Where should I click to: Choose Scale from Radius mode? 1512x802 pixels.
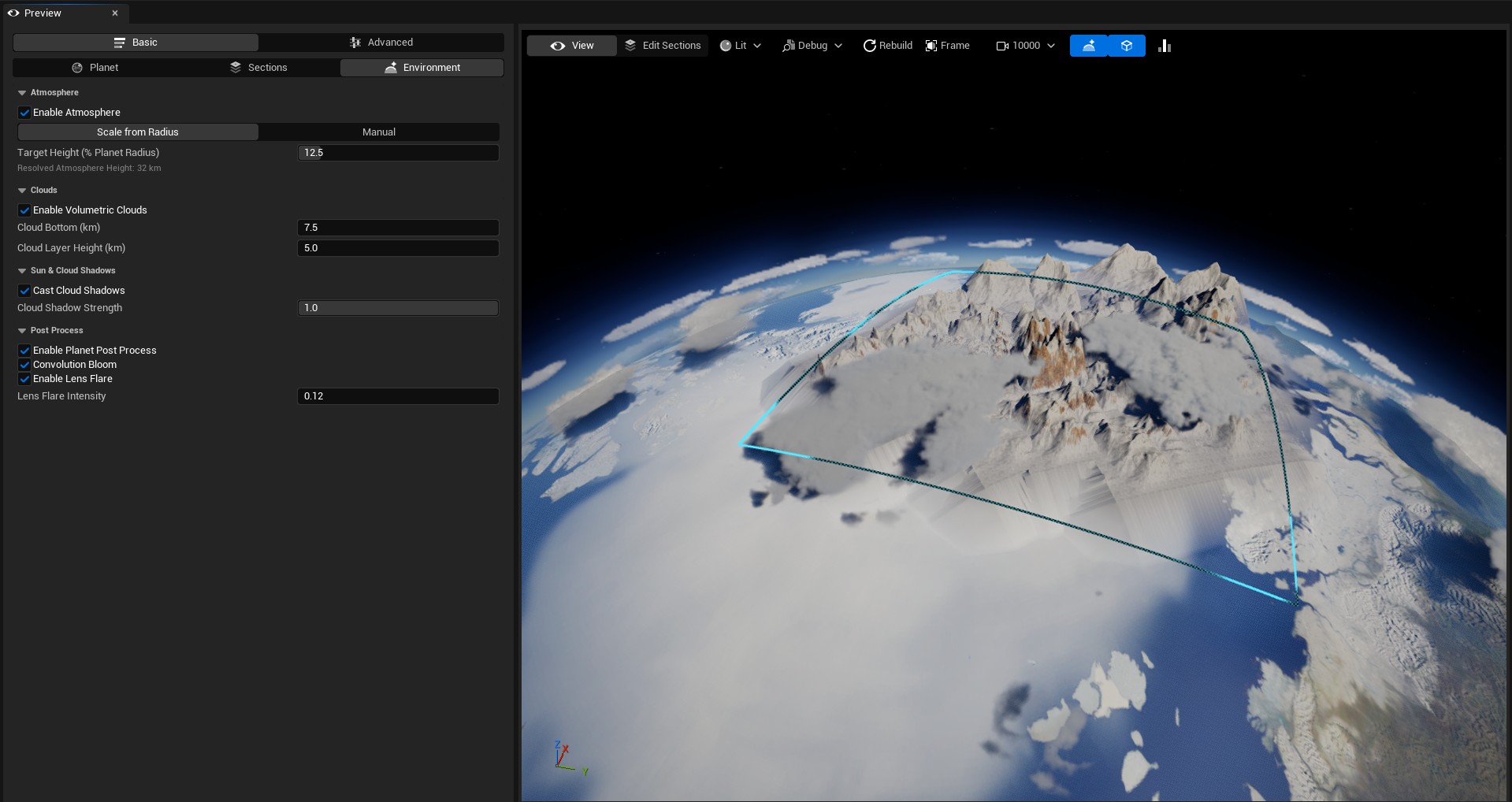pyautogui.click(x=138, y=132)
